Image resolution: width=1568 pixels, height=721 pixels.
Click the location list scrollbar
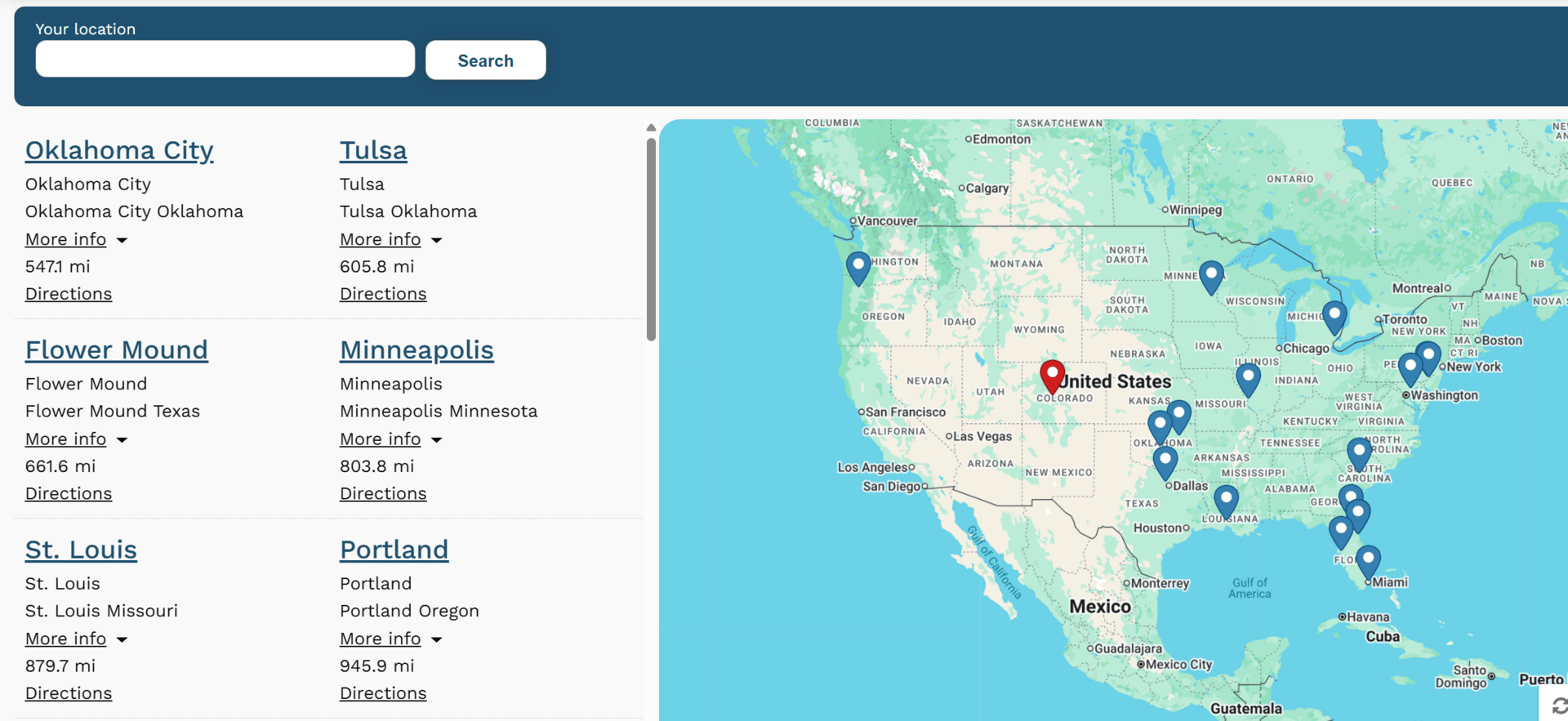651,238
